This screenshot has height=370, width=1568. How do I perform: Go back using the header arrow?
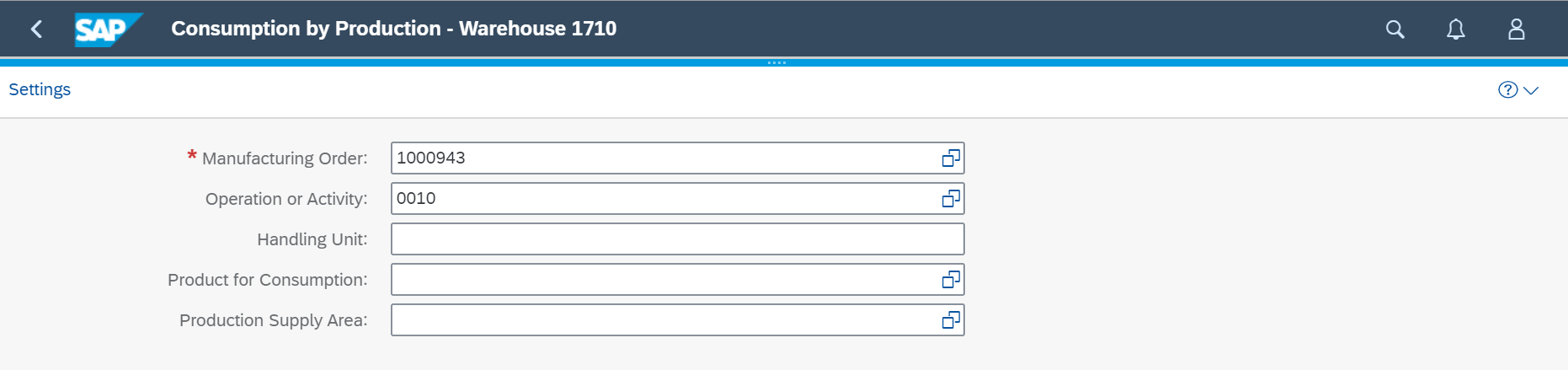coord(36,29)
